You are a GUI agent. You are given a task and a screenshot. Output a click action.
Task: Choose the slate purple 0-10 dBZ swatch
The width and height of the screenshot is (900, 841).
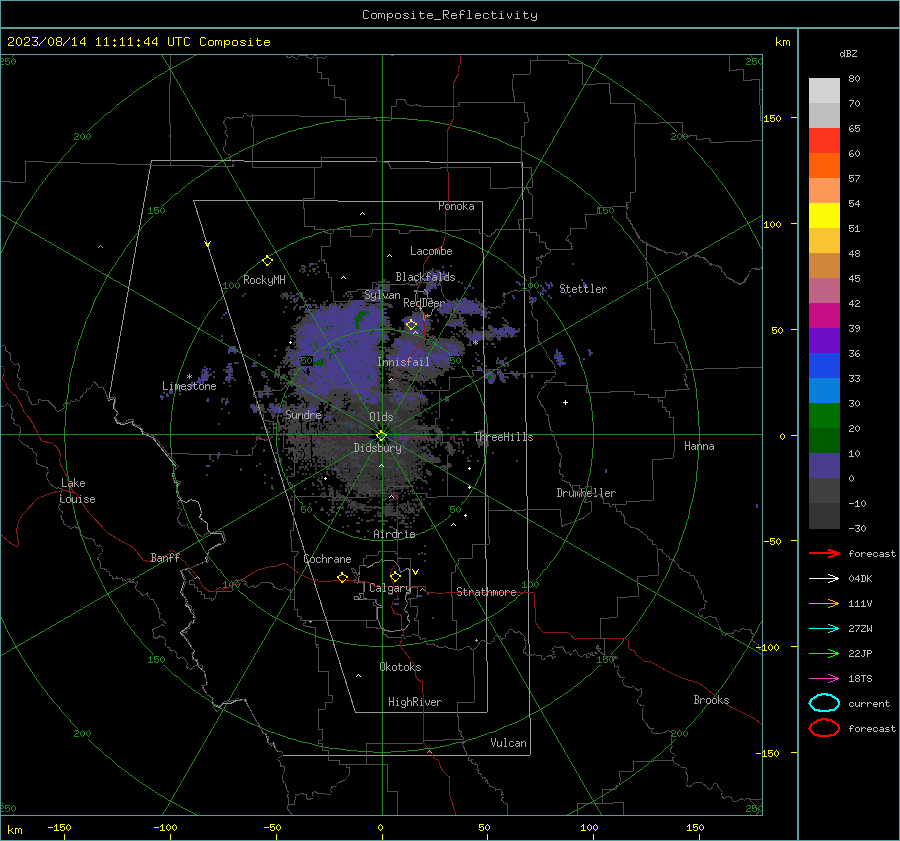click(824, 466)
